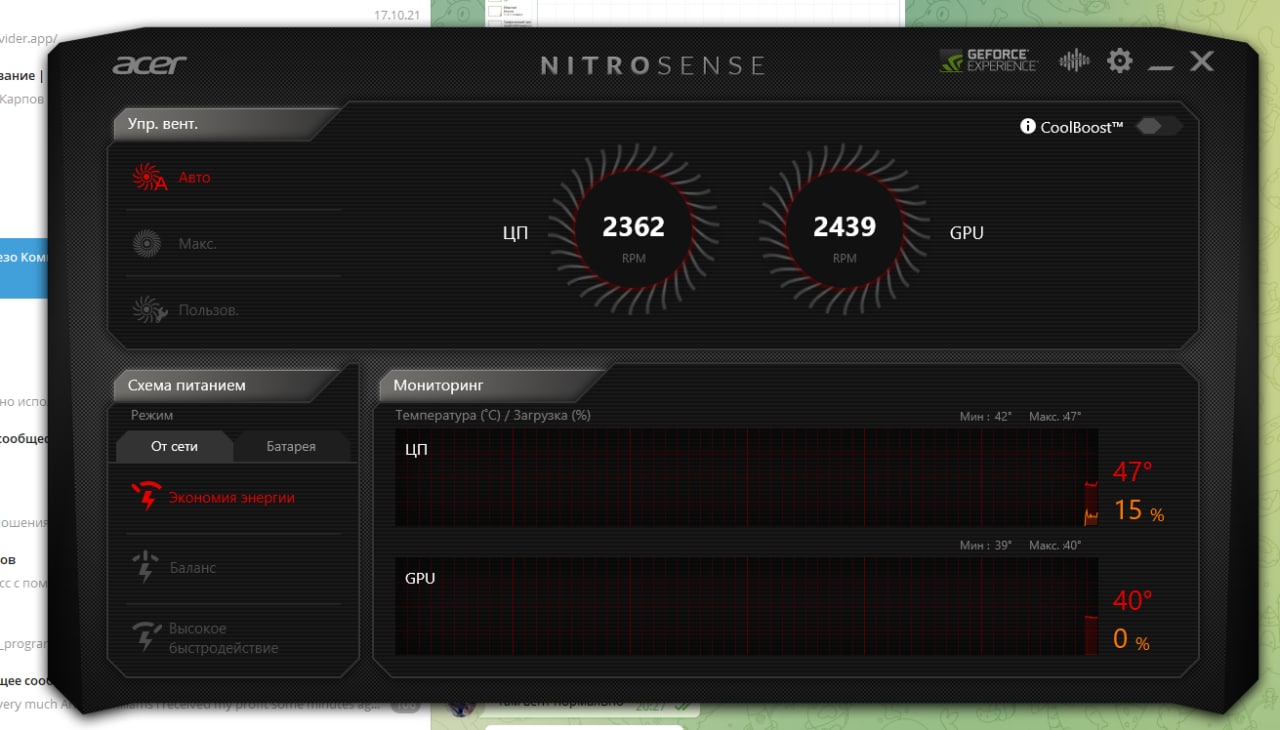Click Макс. :47° above ЦП graph
This screenshot has width=1280, height=730.
pyautogui.click(x=1055, y=416)
